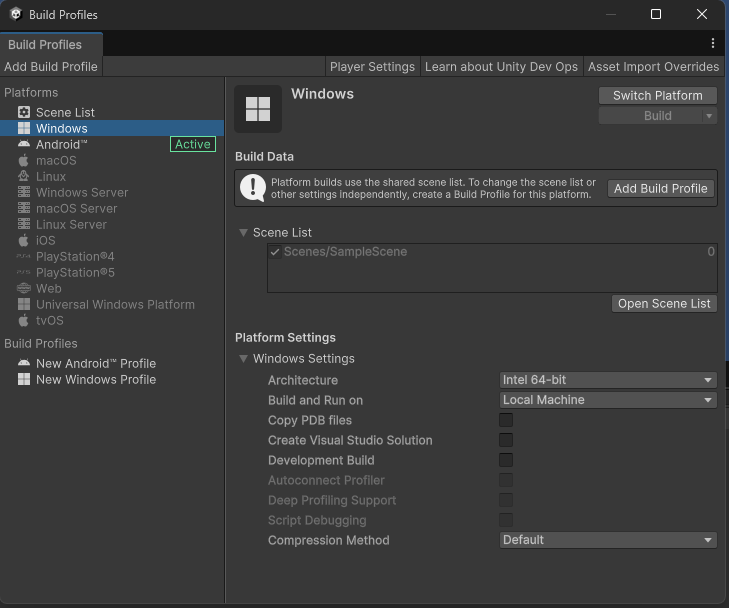The height and width of the screenshot is (608, 729).
Task: Open the Architecture dropdown
Action: (x=608, y=380)
